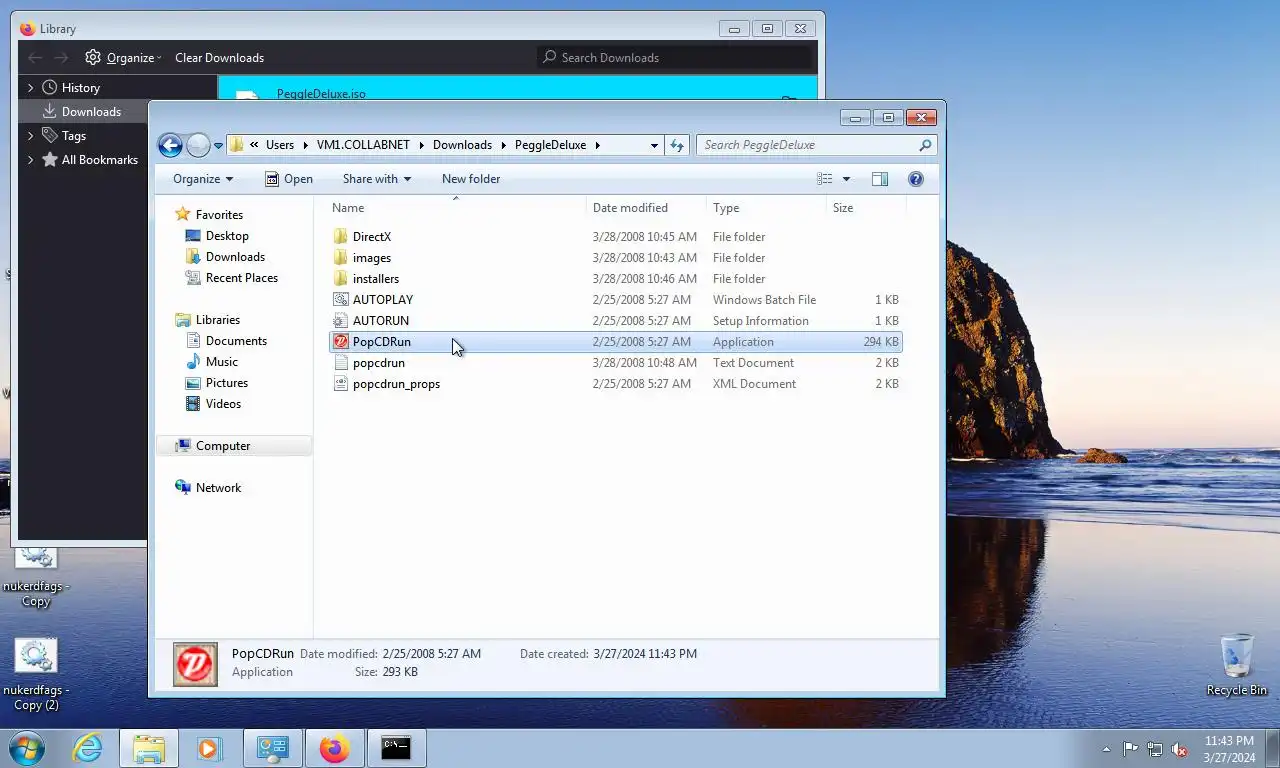
Task: Select the images folder icon
Action: click(340, 258)
